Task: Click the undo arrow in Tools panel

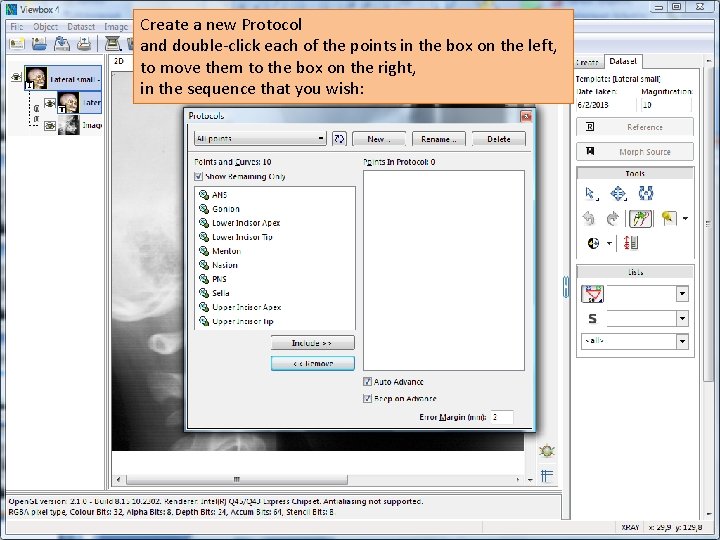Action: [590, 219]
